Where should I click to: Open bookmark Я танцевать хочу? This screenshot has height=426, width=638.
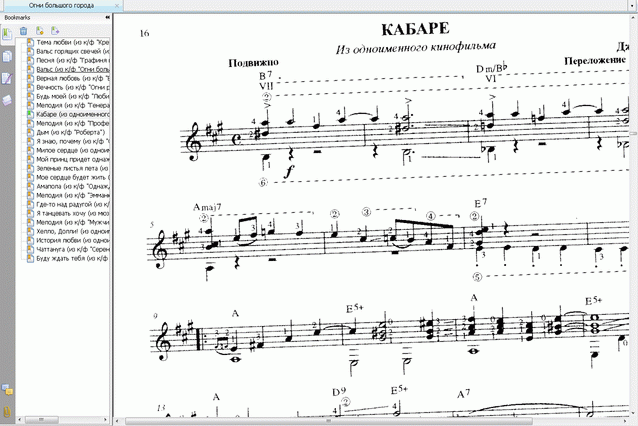click(73, 213)
